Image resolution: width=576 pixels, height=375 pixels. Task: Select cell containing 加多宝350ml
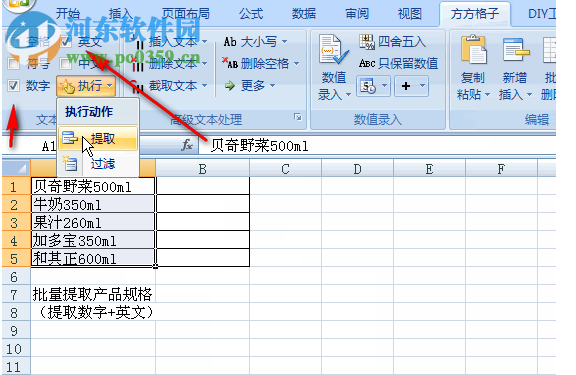tap(93, 240)
